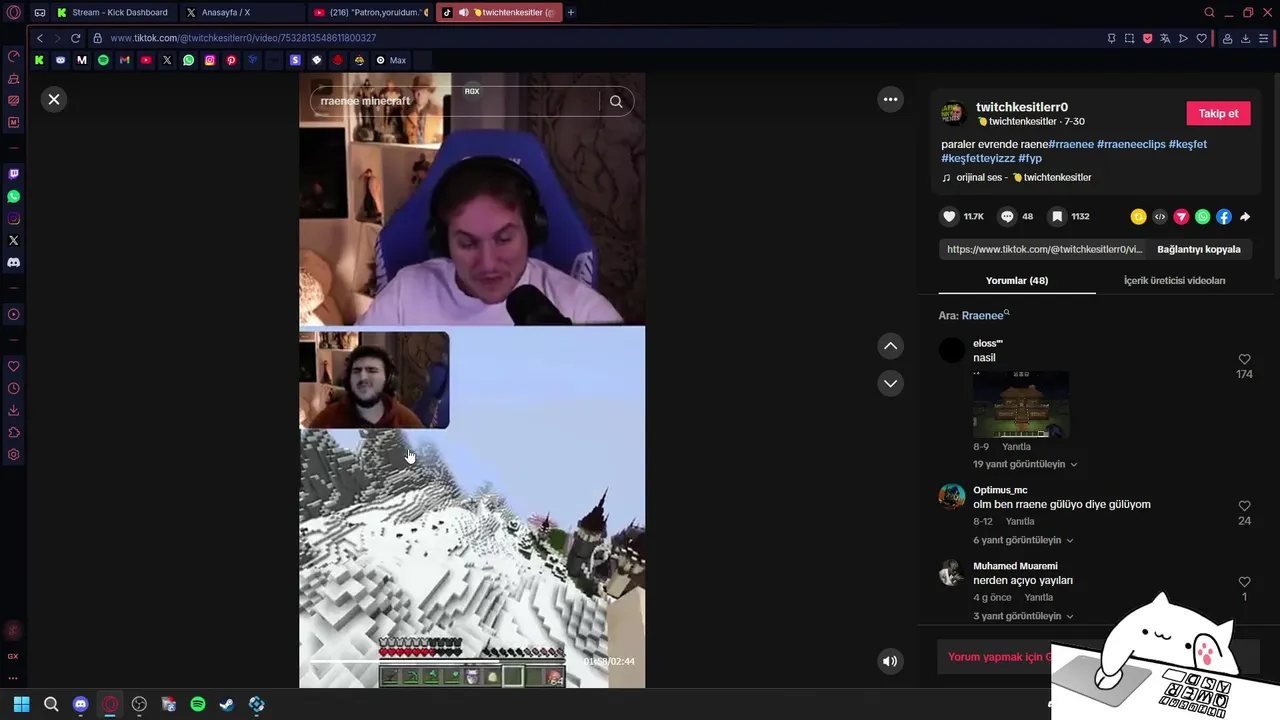1280x720 pixels.
Task: Go back in browser history
Action: point(39,38)
